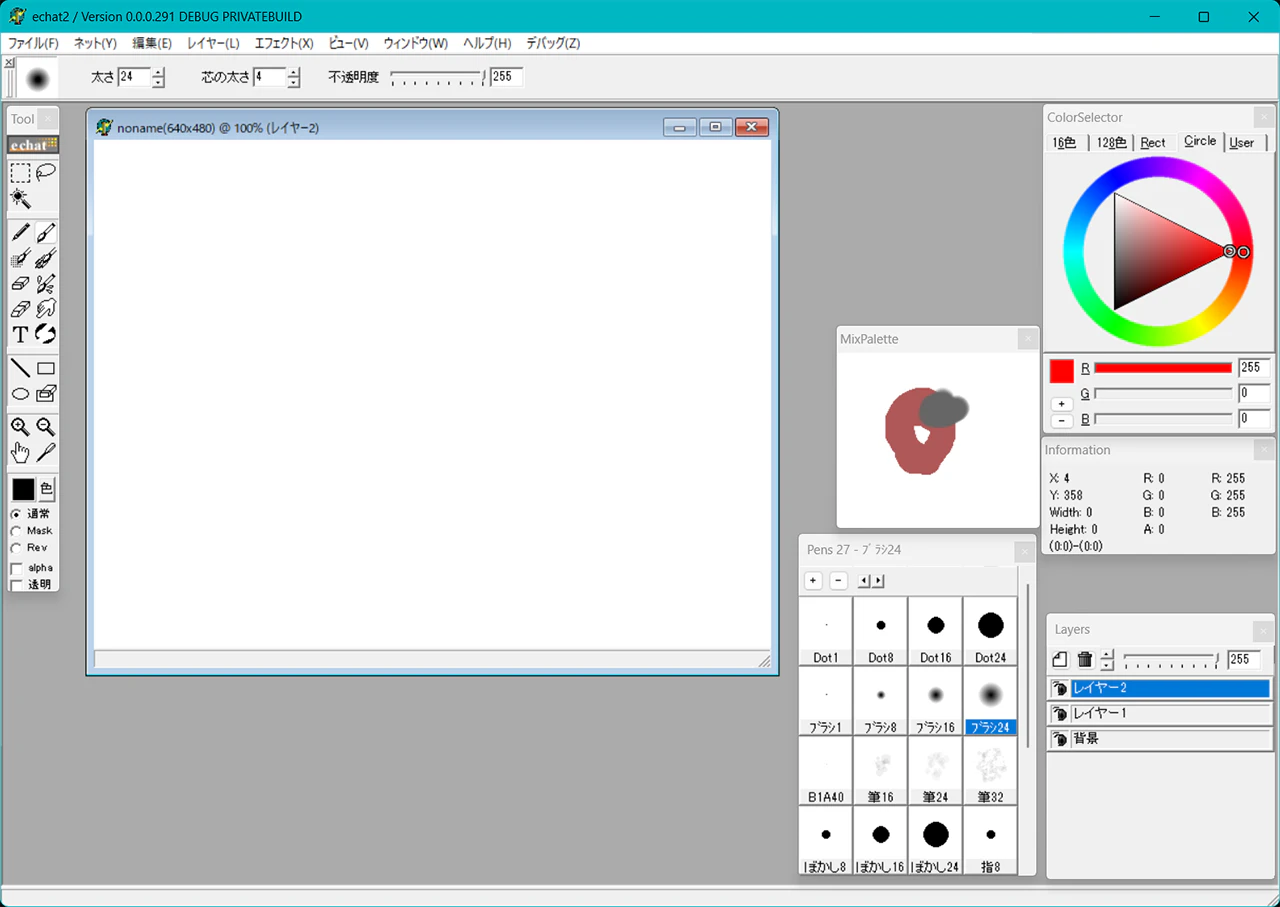1280x907 pixels.
Task: Select the airbrush tool with dotted spray
Action: (x=20, y=259)
